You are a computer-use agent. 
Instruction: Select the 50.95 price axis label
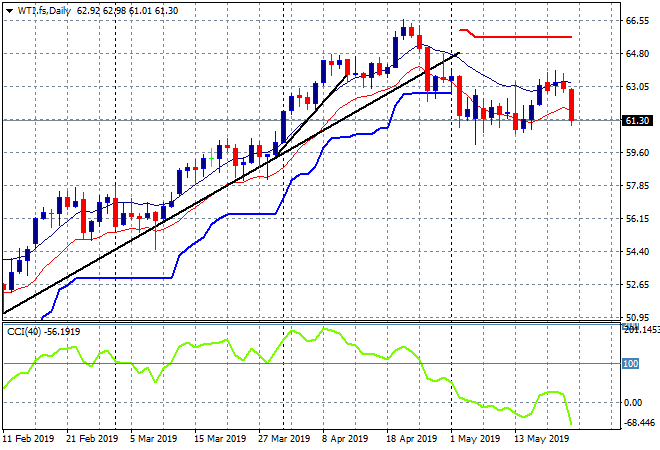637,317
